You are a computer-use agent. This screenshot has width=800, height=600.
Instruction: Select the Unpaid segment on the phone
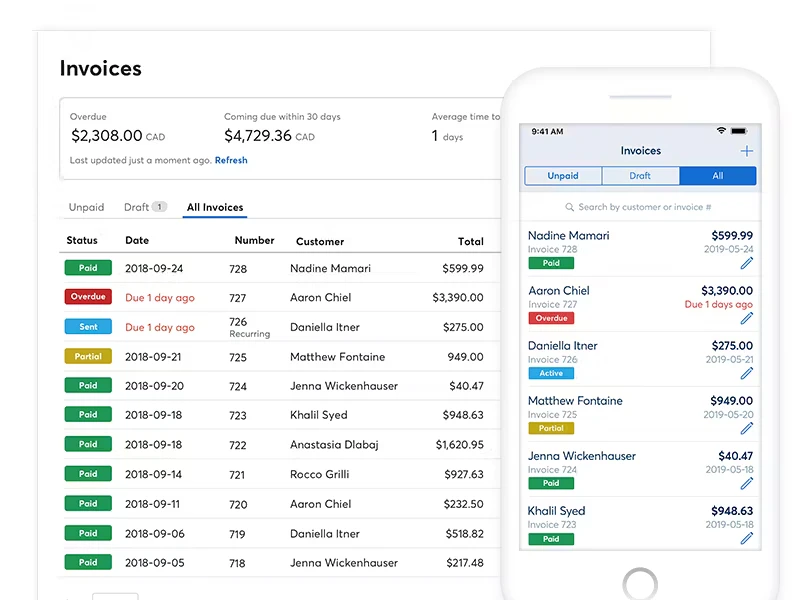(x=563, y=176)
